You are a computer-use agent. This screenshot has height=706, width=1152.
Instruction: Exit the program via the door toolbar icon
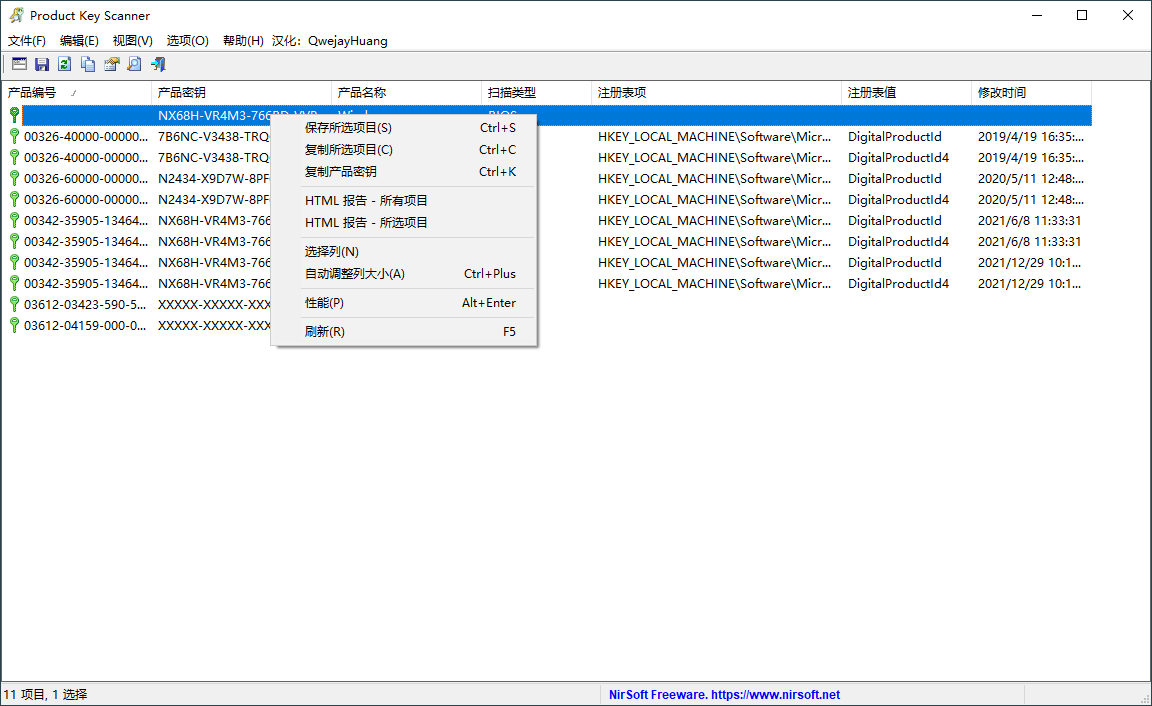click(156, 63)
